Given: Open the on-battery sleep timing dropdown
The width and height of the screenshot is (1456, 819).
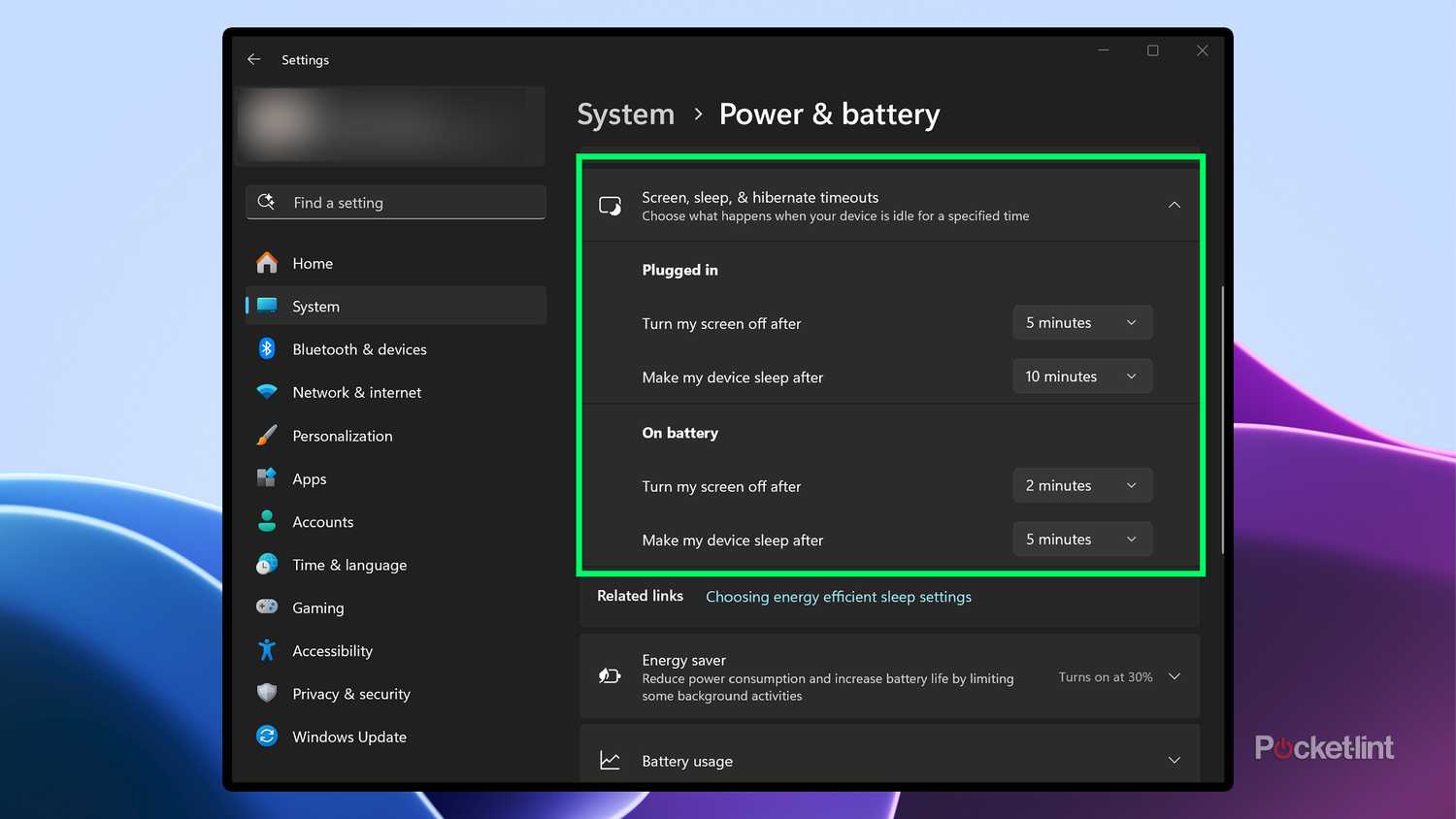Looking at the screenshot, I should (1081, 539).
